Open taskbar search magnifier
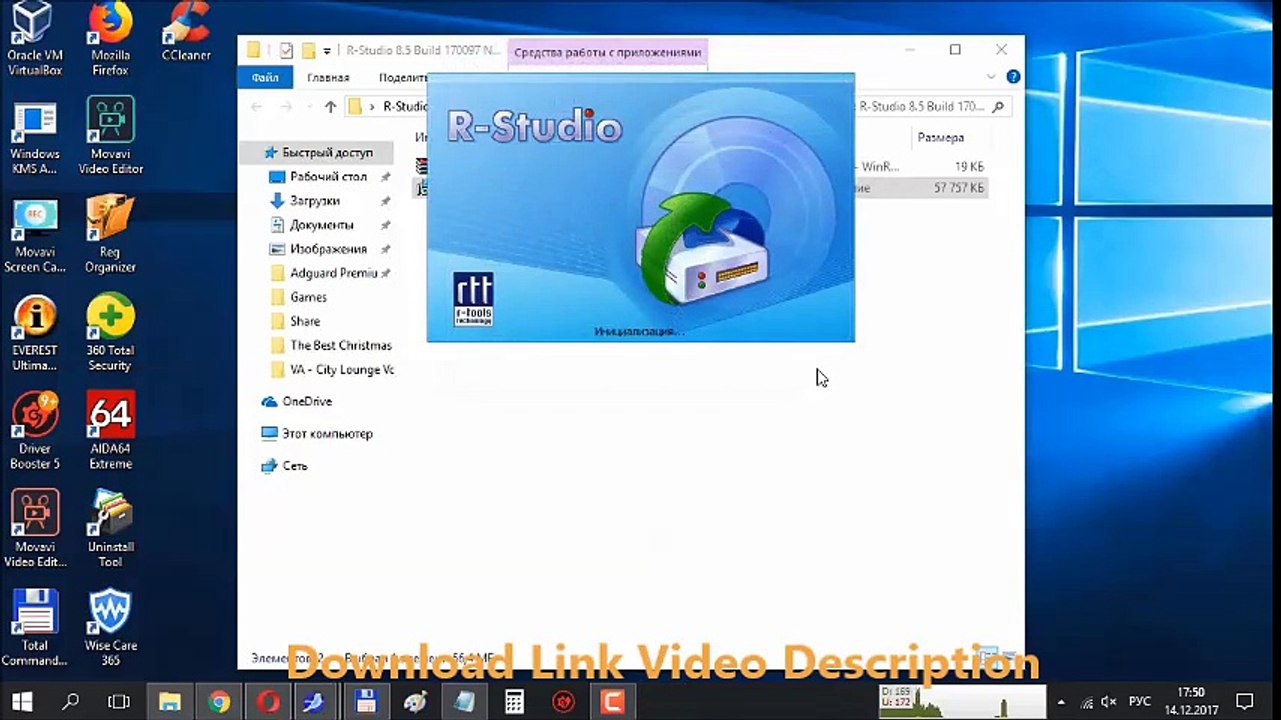Image resolution: width=1281 pixels, height=720 pixels. (x=71, y=702)
